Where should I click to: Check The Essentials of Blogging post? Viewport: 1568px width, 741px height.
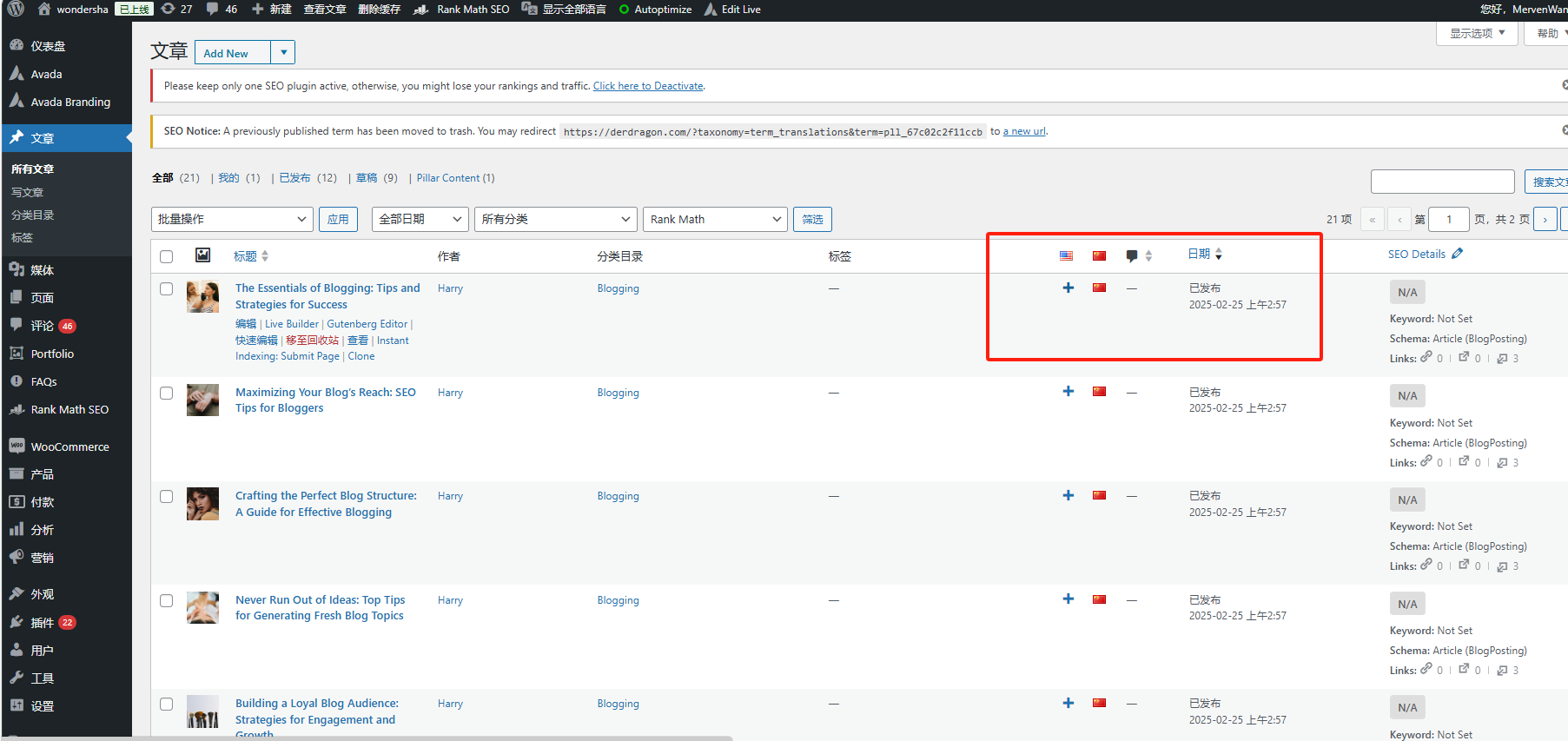click(167, 289)
